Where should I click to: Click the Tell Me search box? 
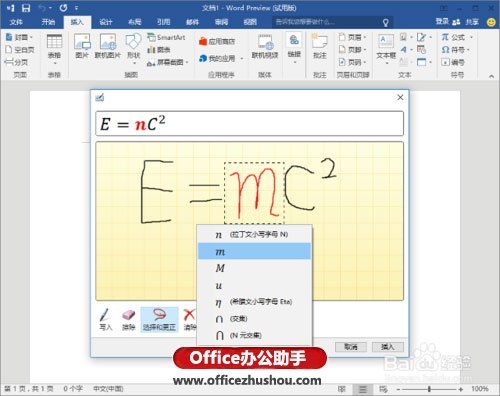click(332, 22)
